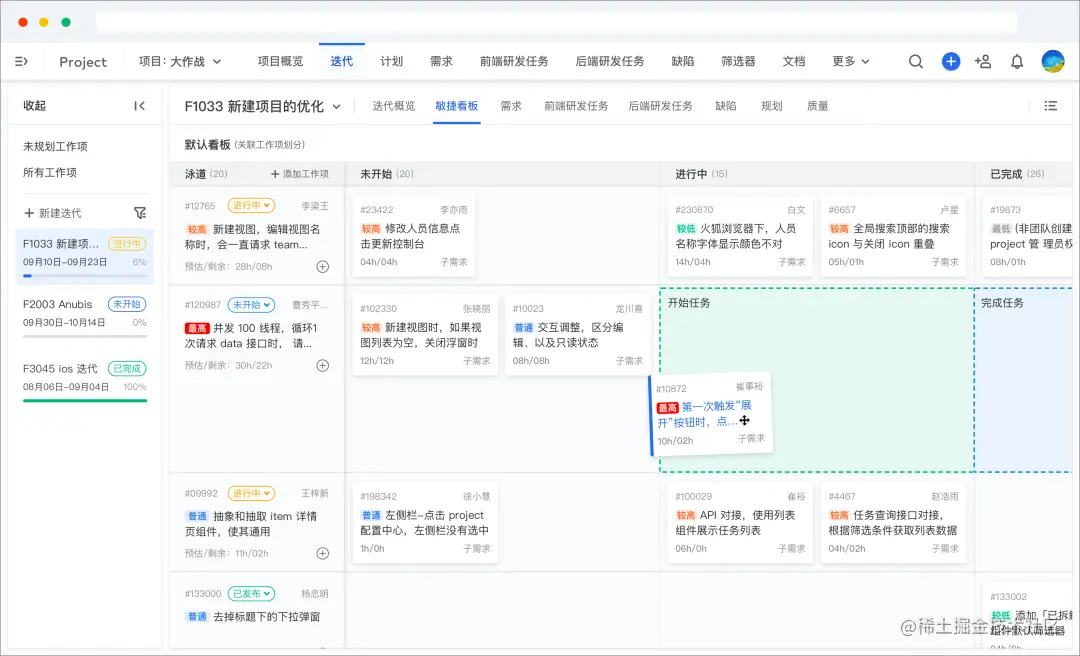This screenshot has height=656, width=1080.
Task: Change status 已发布 on lane #133000
Action: 251,593
